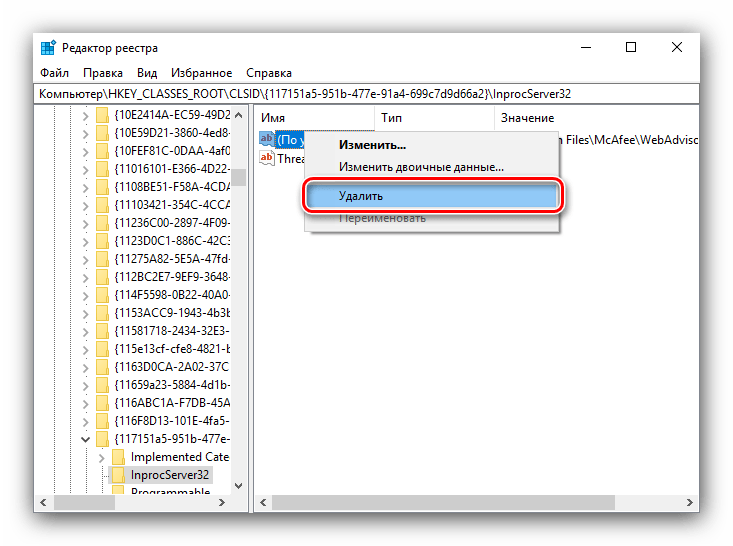
Task: Click folder icon of {116ABC1A-F7DB-45A key
Action: click(102, 403)
